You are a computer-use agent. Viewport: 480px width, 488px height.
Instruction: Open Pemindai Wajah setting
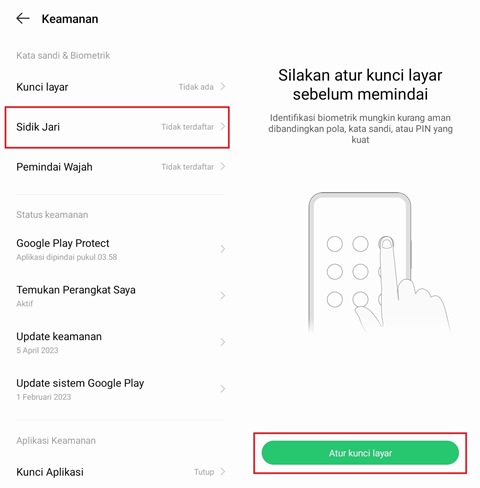tap(121, 167)
